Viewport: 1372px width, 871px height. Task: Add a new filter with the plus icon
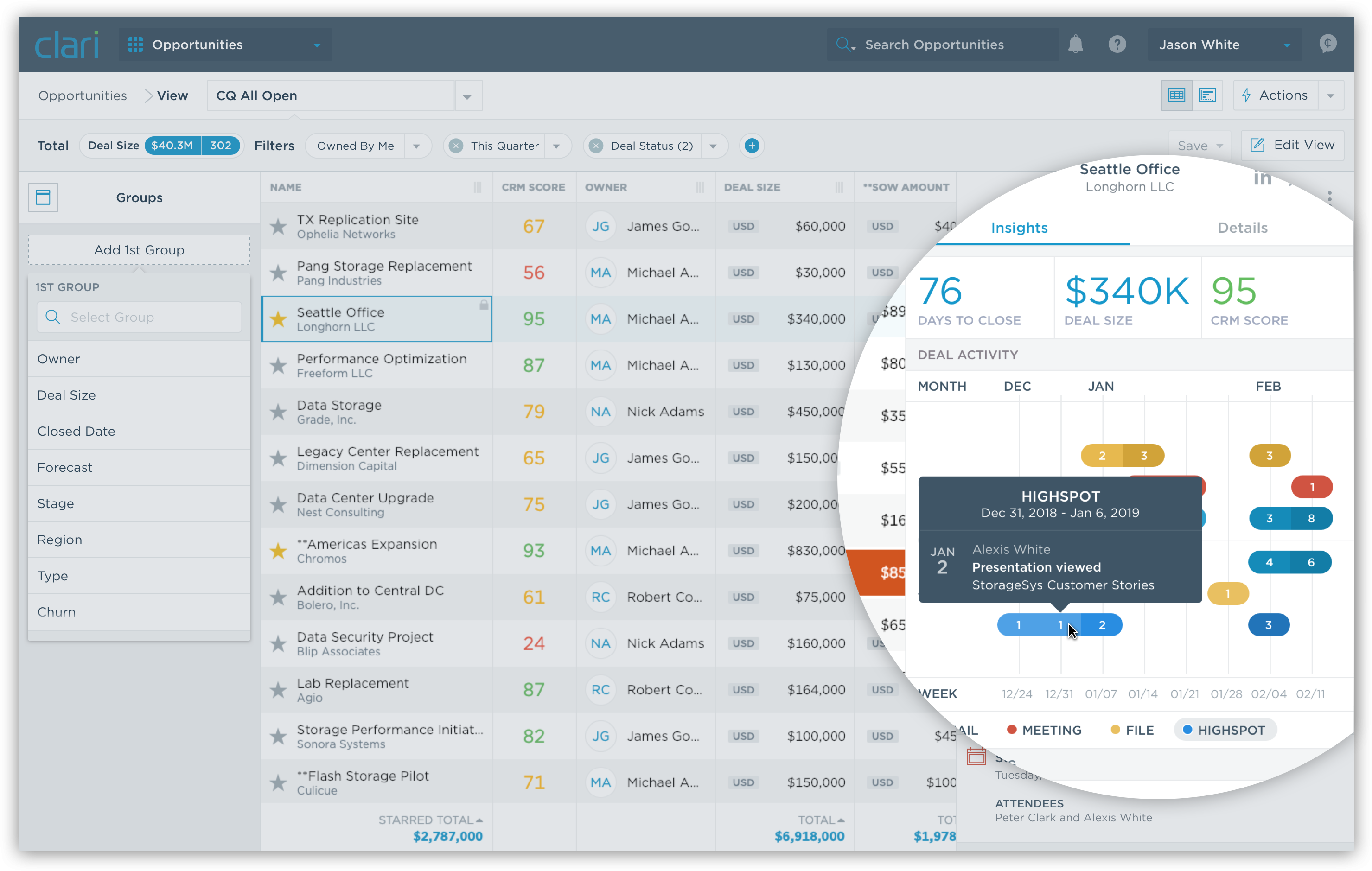(x=752, y=146)
